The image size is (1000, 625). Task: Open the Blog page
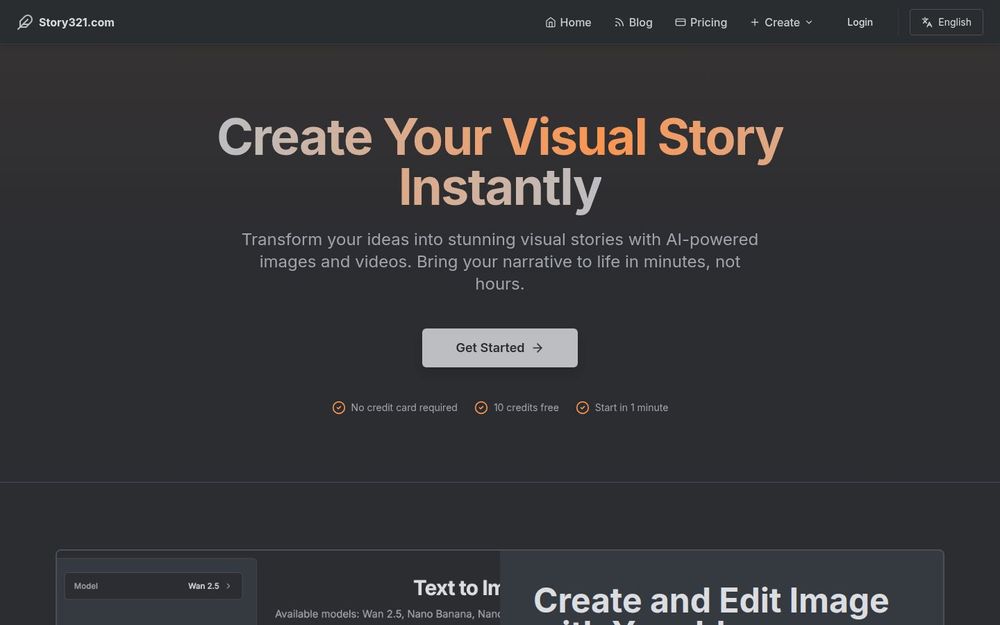633,22
